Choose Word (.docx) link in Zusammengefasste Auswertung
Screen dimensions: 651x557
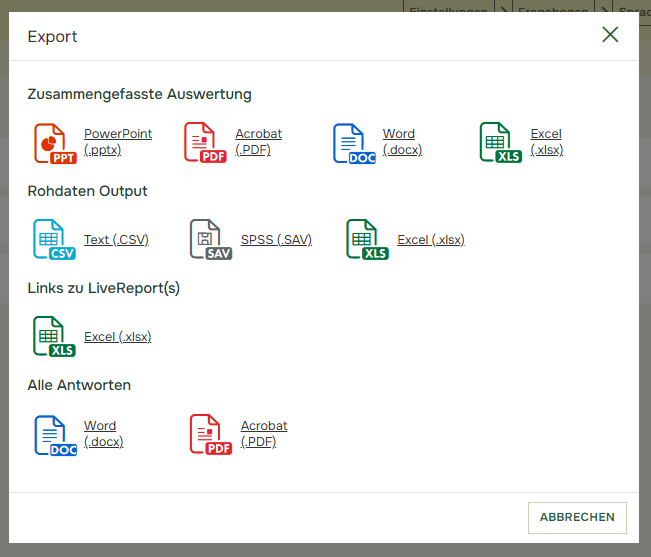402,142
